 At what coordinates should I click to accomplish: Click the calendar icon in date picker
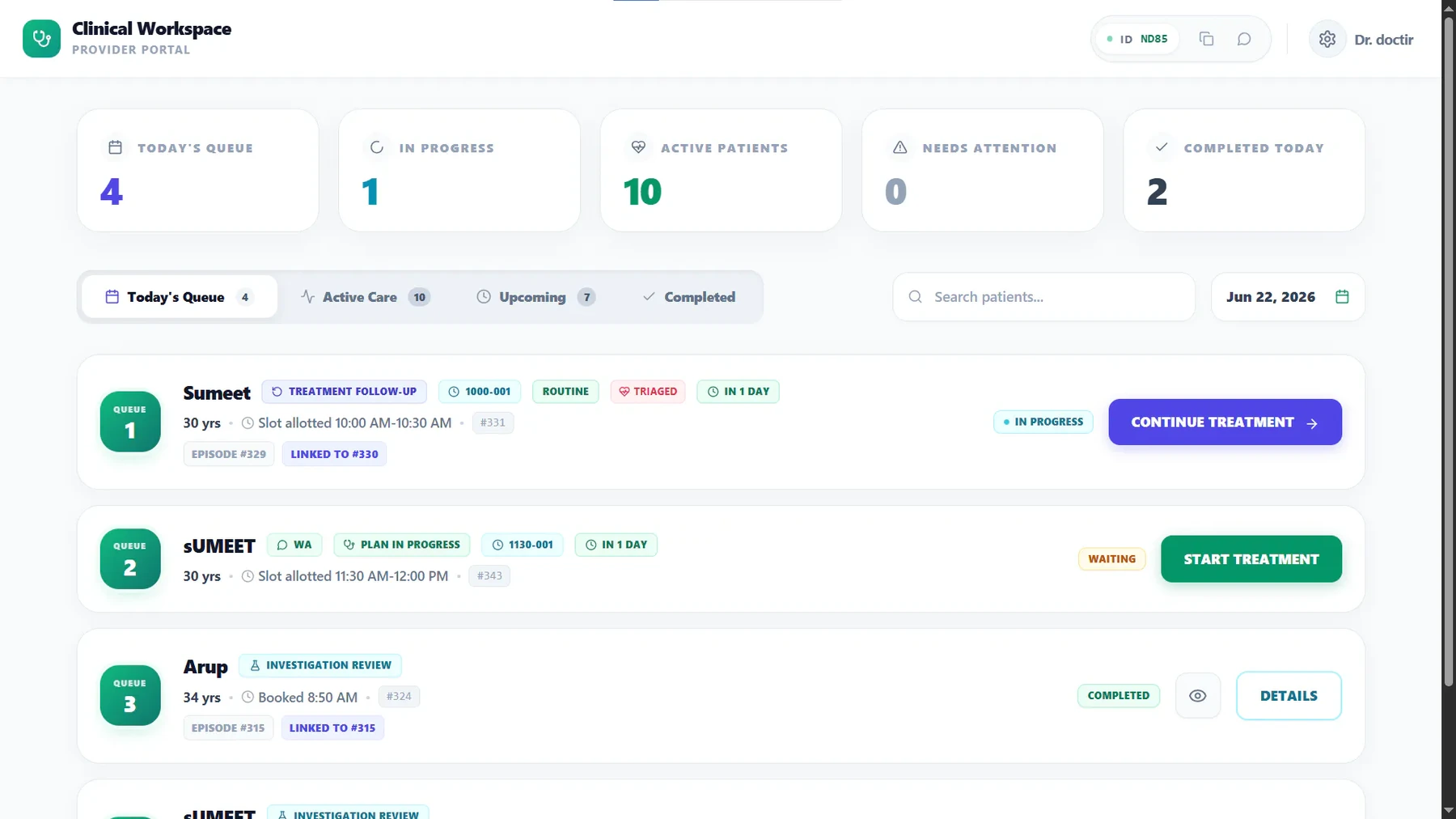(1342, 297)
